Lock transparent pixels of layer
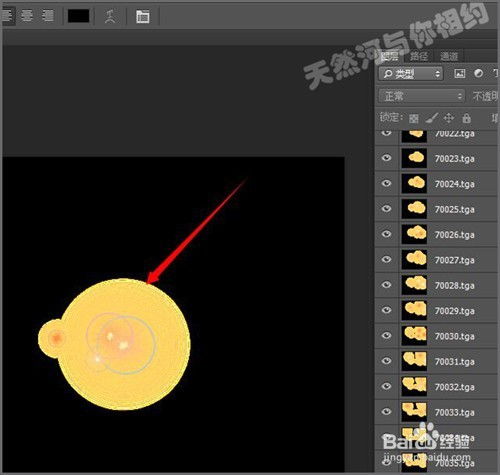Screen dimensions: 500x475 click(414, 118)
